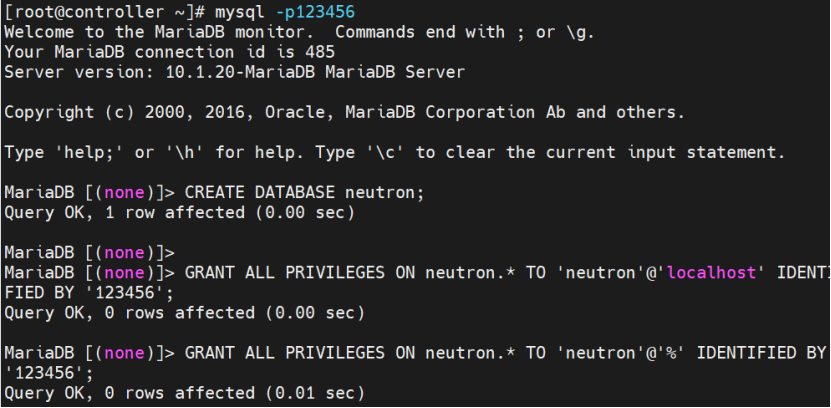Viewport: 831px width, 408px height.
Task: Click the CREATE DATABASE neutron statement
Action: click(x=305, y=193)
